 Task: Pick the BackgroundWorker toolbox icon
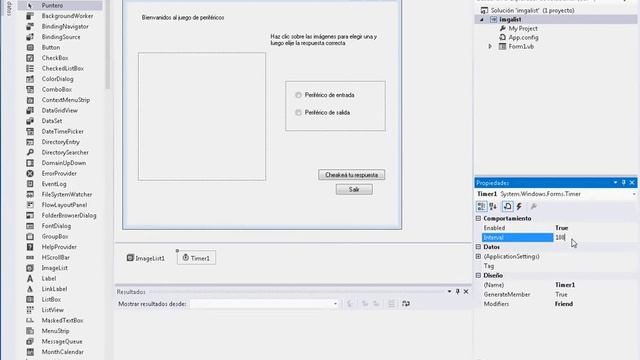[x=30, y=16]
